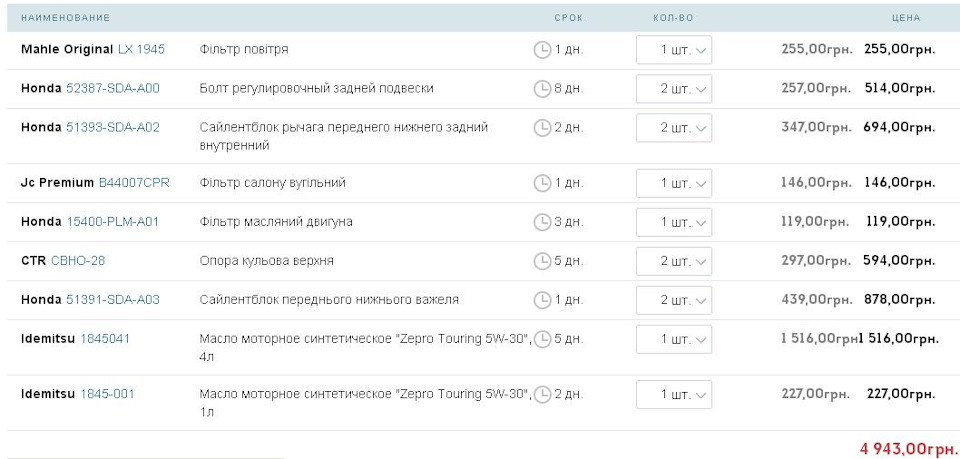
Task: Click 'Болт регулировочный задней подвески' description
Action: [x=317, y=89]
